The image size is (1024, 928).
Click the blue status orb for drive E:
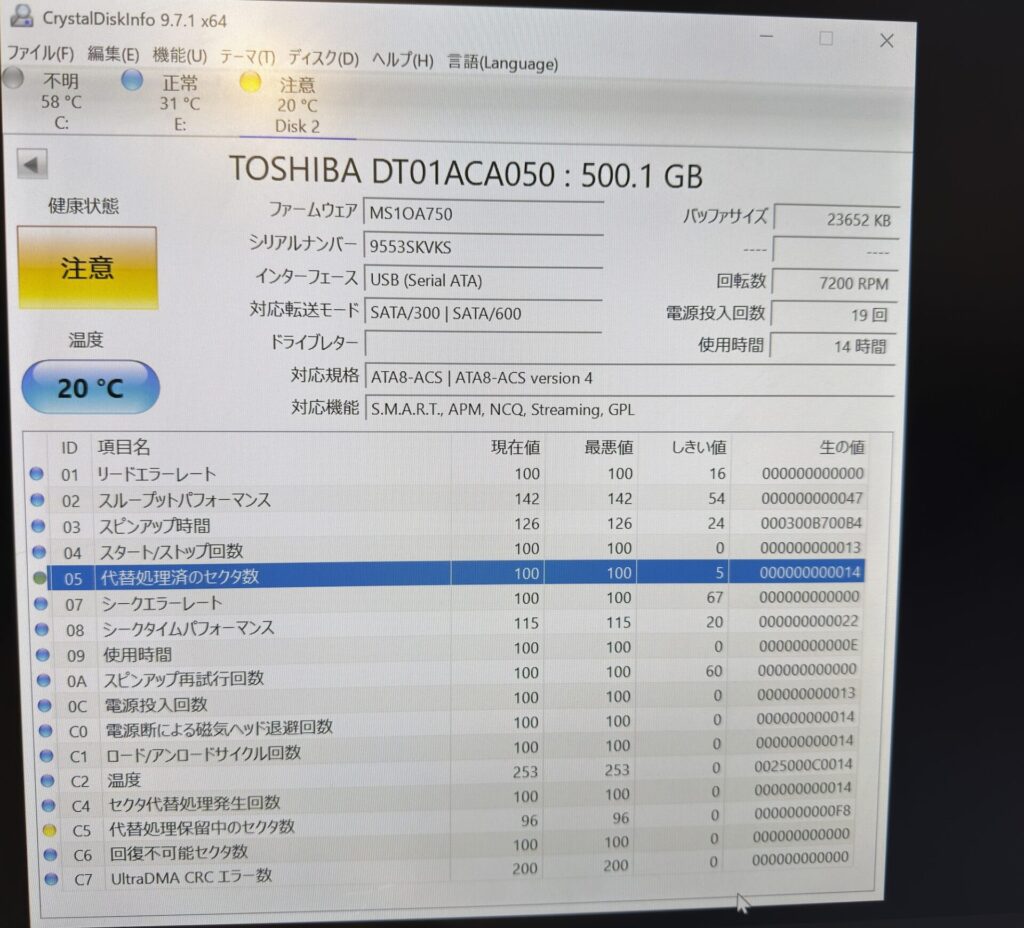point(133,80)
